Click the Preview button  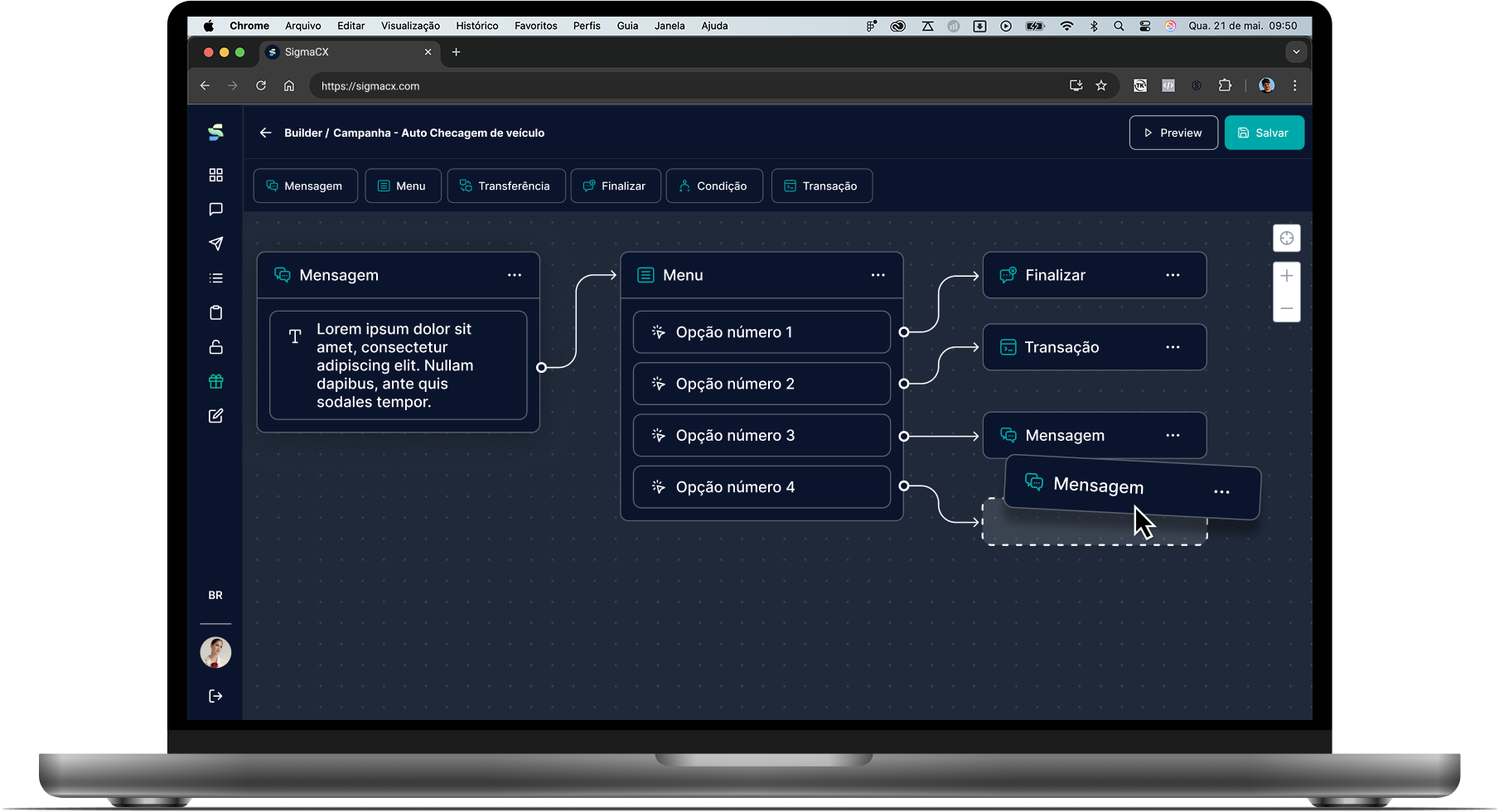(1173, 133)
